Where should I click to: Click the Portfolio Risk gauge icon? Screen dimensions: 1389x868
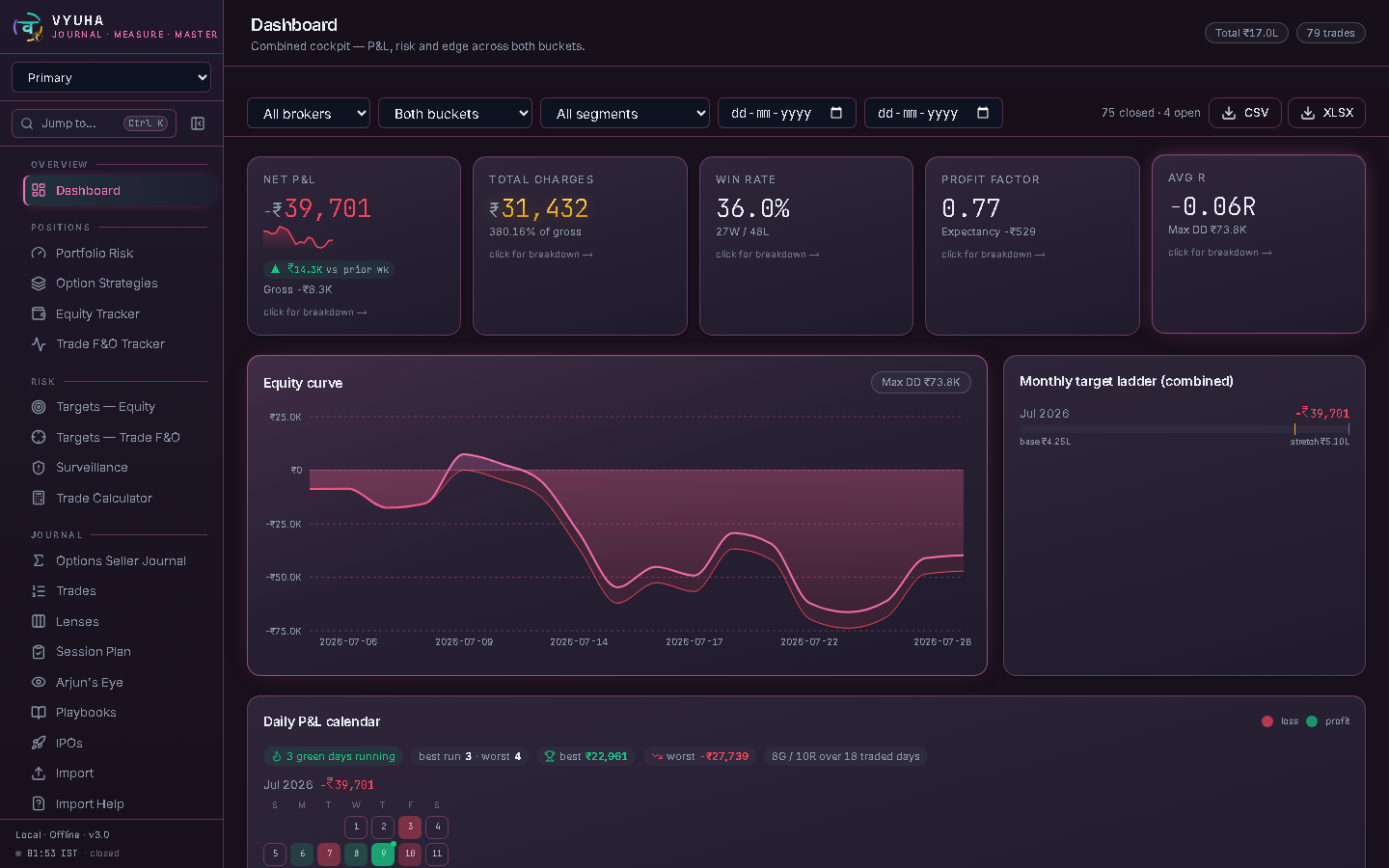(39, 253)
